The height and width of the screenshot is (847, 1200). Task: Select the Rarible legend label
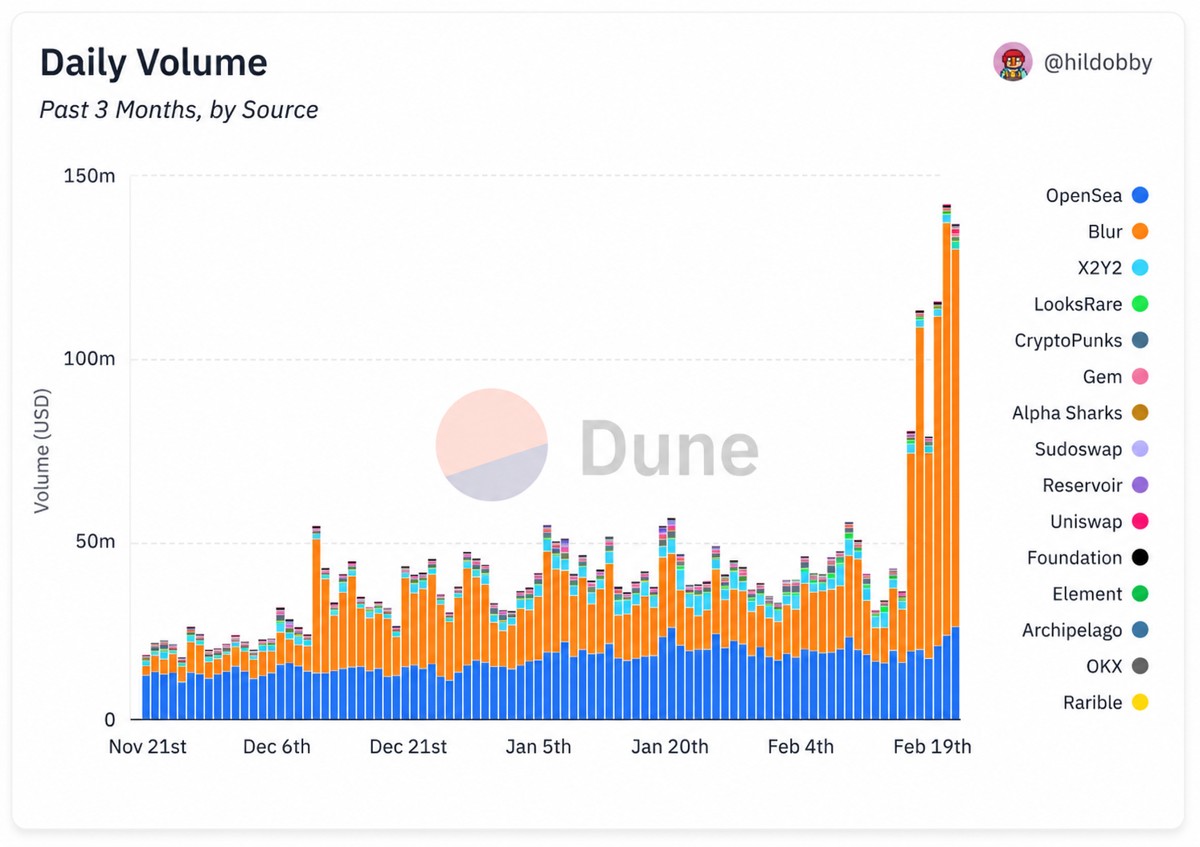(1093, 703)
